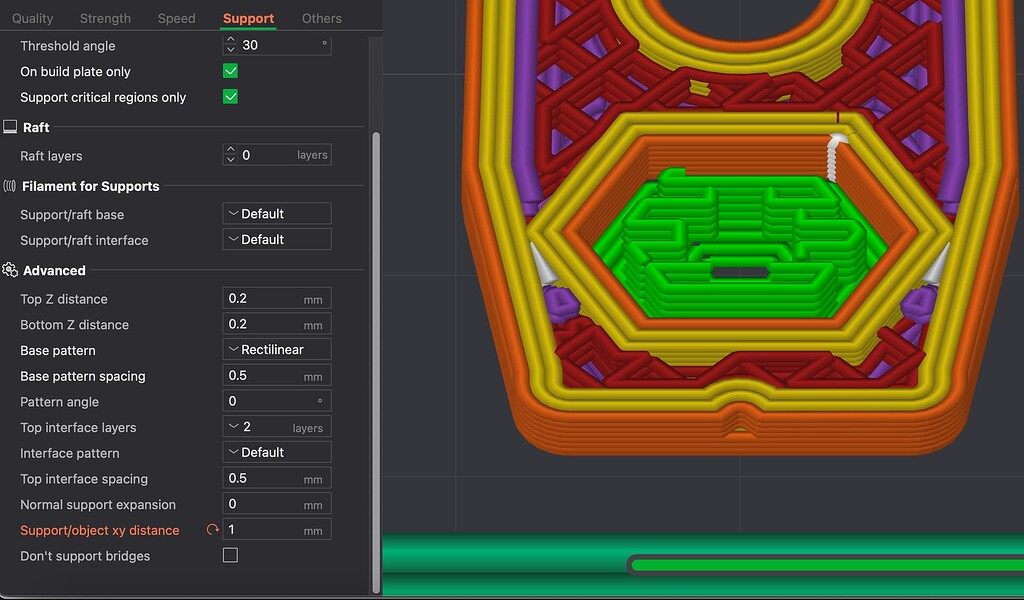The width and height of the screenshot is (1024, 600).
Task: Click the Base pattern spacing field
Action: 277,375
